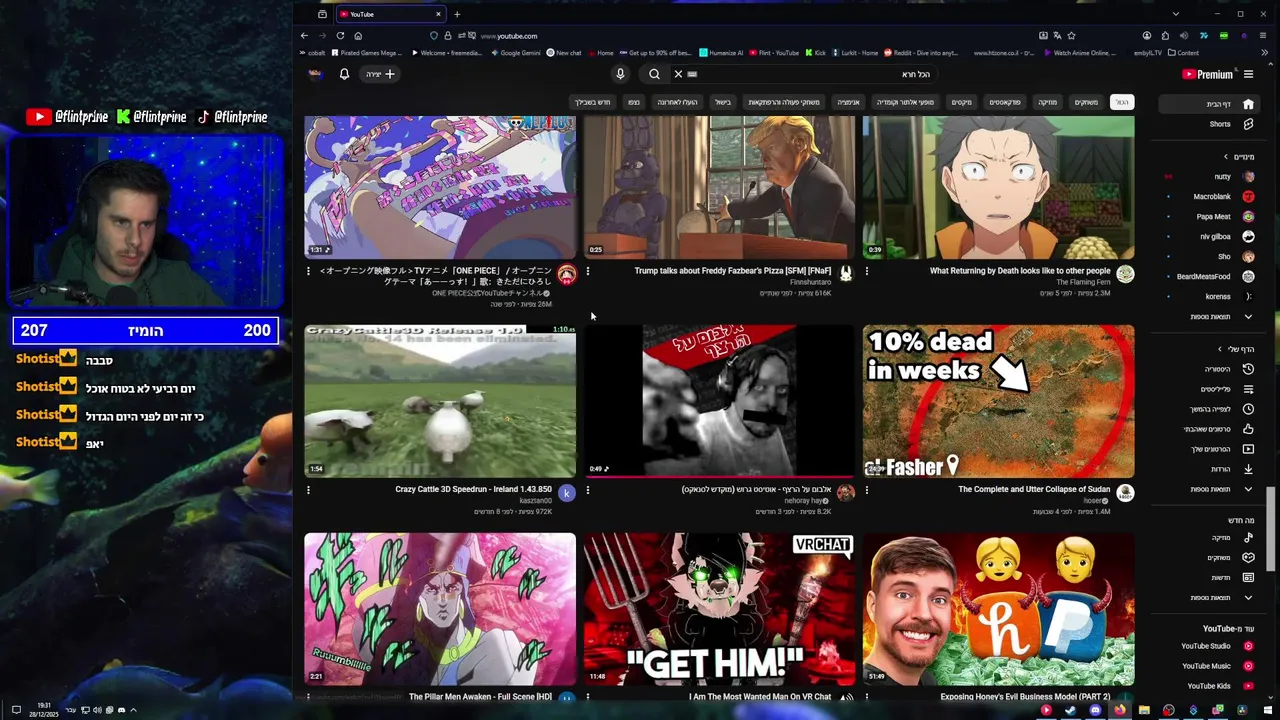Select the Gaming filter chip

point(1086,102)
